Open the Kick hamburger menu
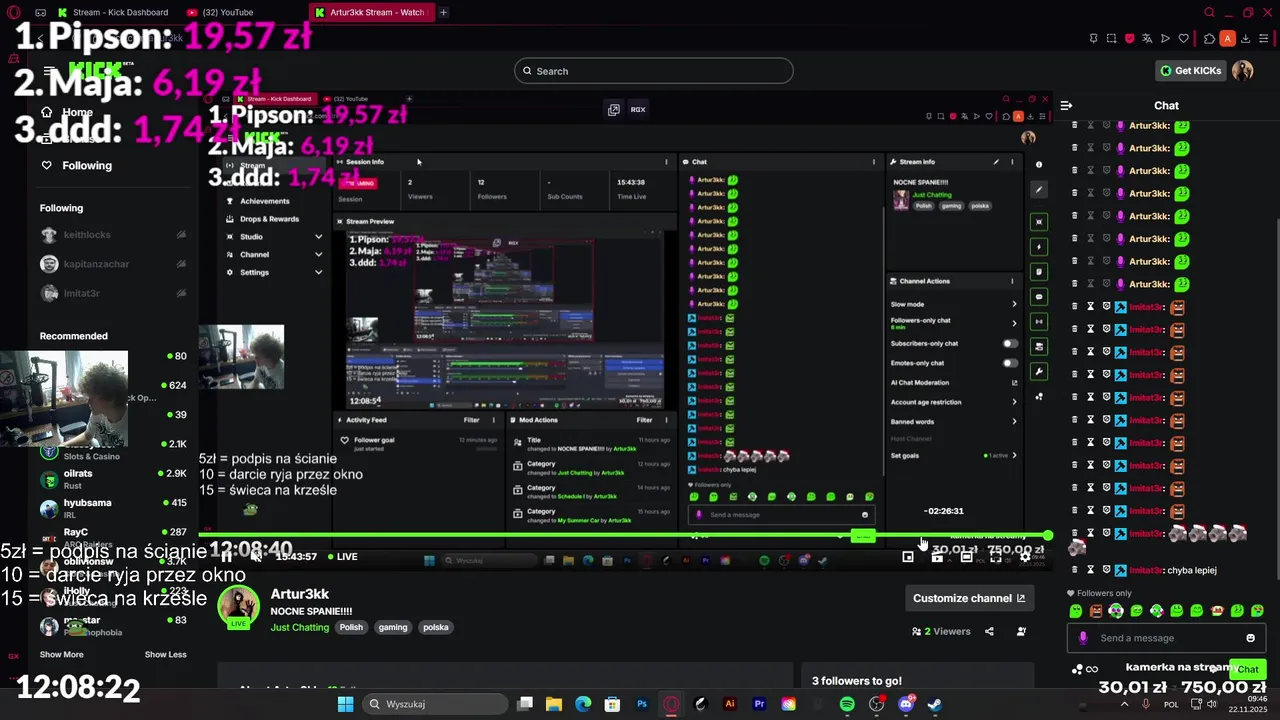Image resolution: width=1280 pixels, height=720 pixels. pos(48,71)
